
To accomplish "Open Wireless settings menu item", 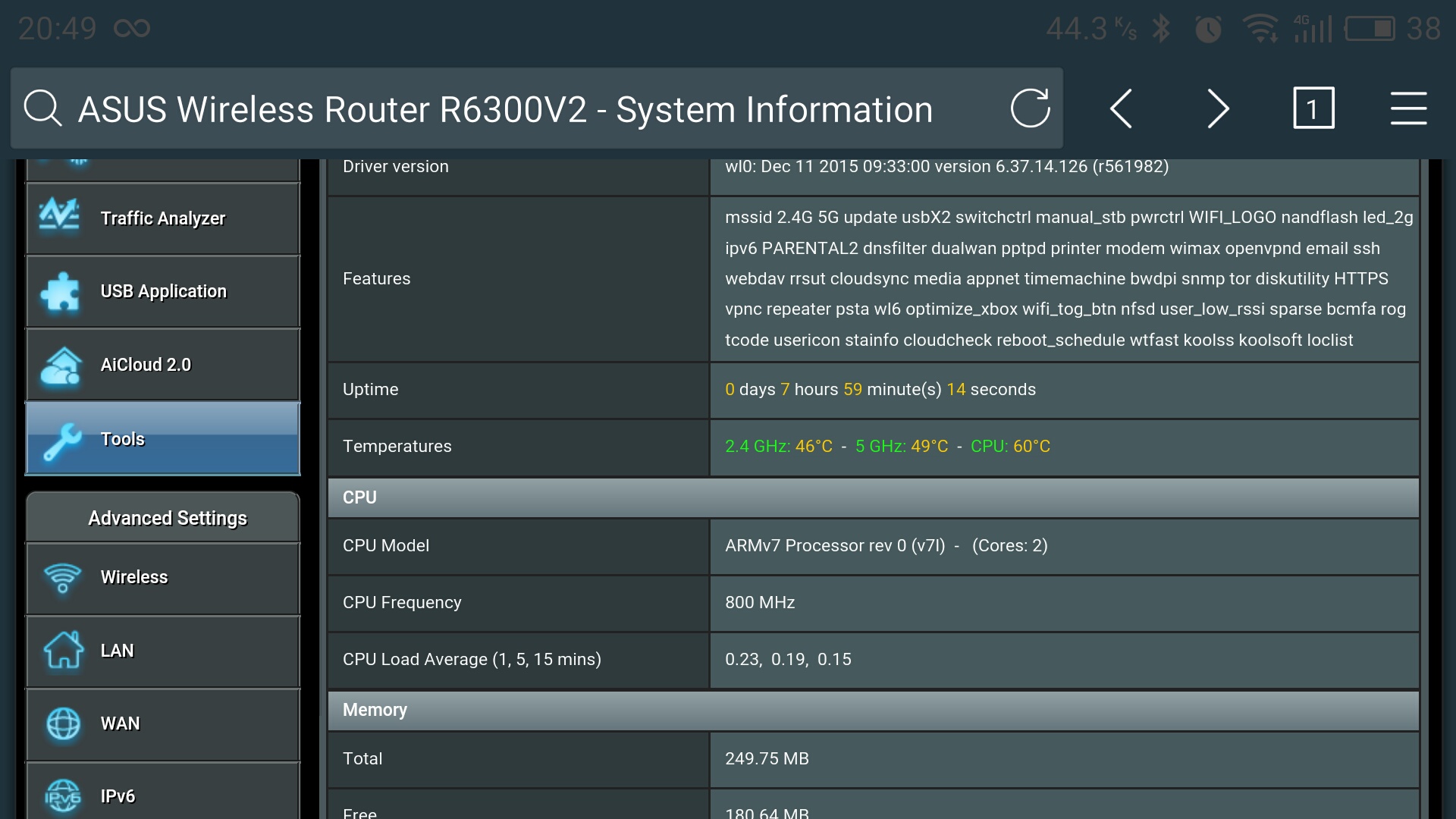I will pyautogui.click(x=163, y=578).
